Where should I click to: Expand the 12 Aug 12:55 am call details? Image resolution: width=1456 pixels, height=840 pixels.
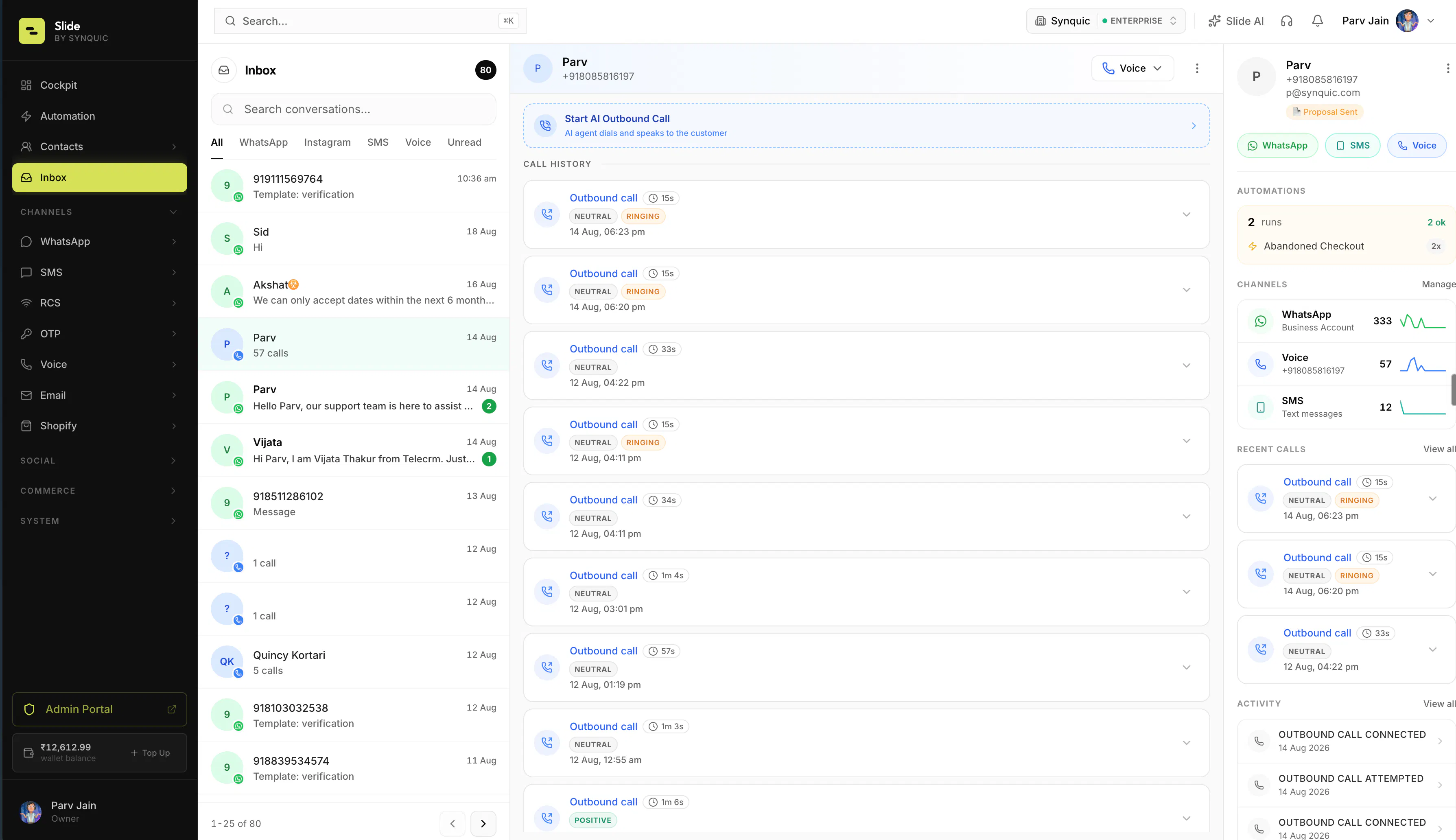1186,742
